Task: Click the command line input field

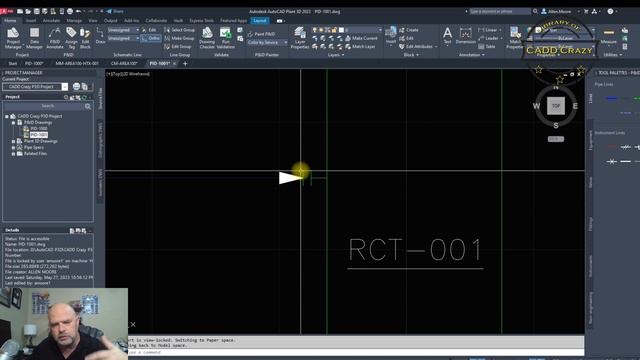Action: [355, 352]
